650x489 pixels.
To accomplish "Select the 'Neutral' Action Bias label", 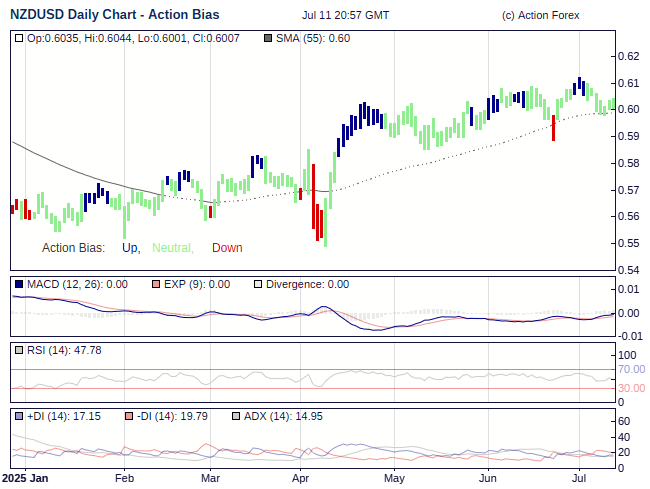I will [x=172, y=248].
